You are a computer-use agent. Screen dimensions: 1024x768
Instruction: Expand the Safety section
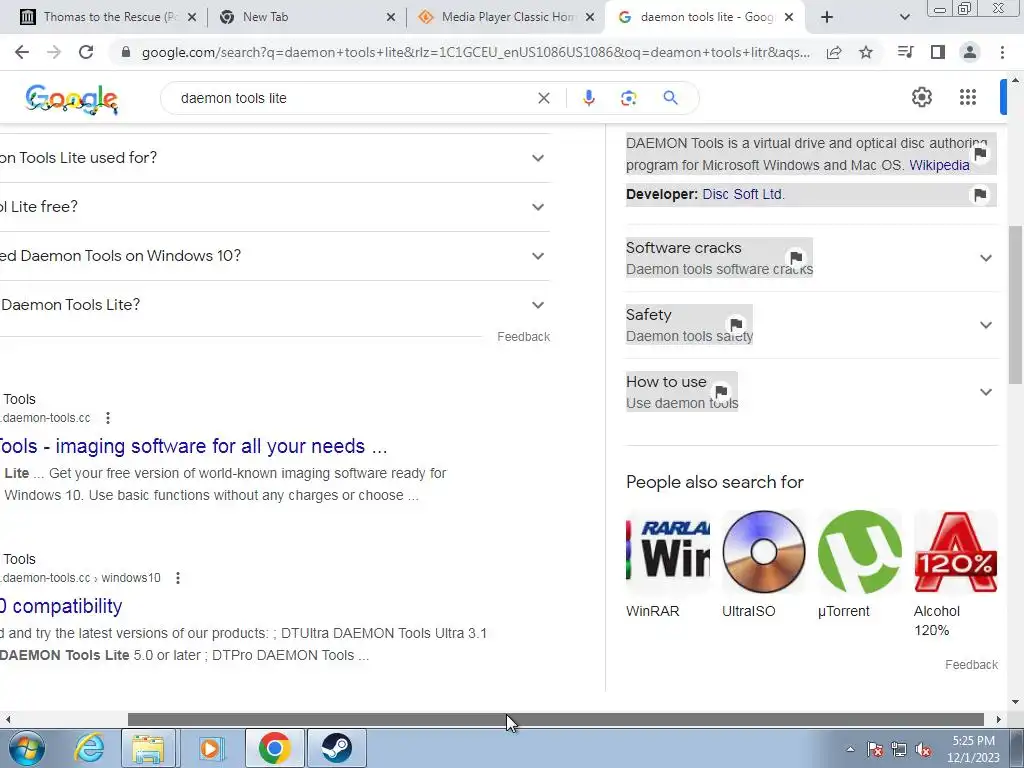click(x=986, y=325)
